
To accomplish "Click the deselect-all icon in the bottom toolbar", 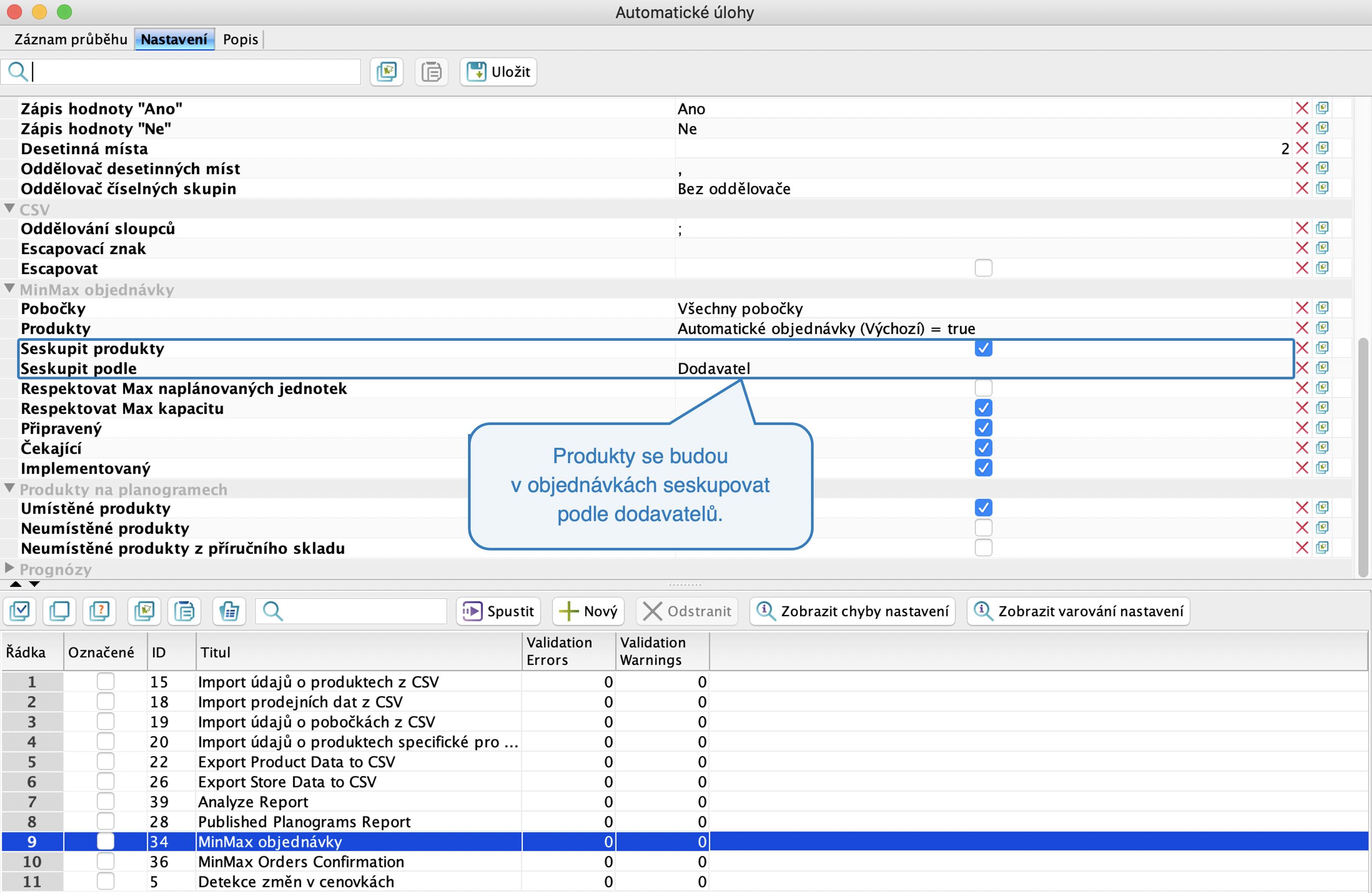I will point(59,611).
